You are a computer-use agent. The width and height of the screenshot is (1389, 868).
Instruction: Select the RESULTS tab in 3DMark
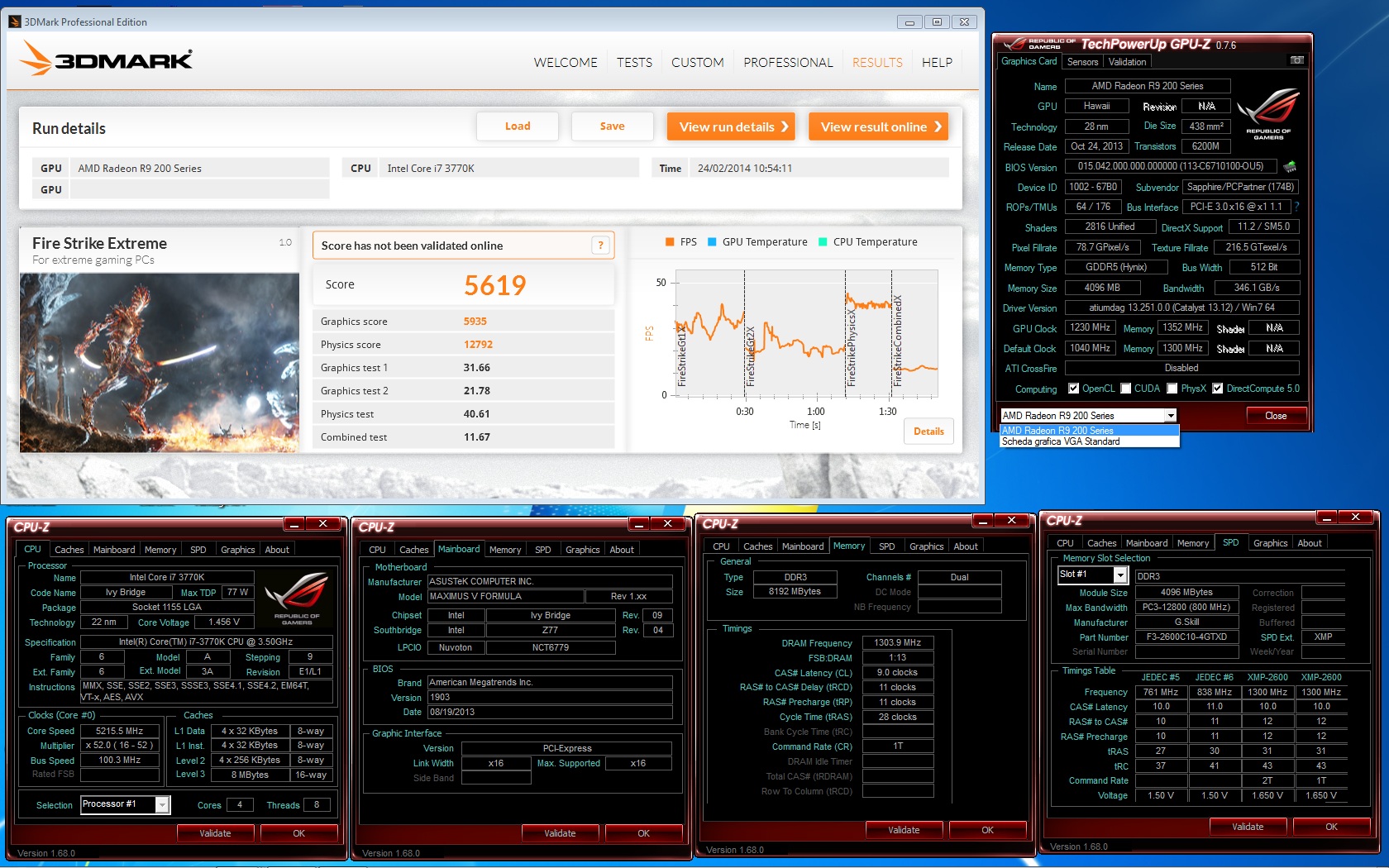pos(877,63)
